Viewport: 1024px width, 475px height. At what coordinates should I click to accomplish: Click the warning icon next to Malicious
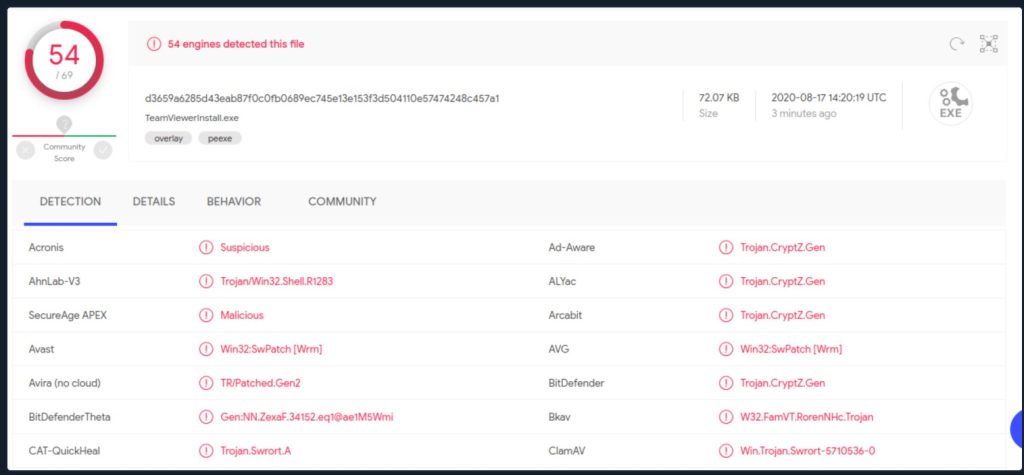(x=206, y=315)
